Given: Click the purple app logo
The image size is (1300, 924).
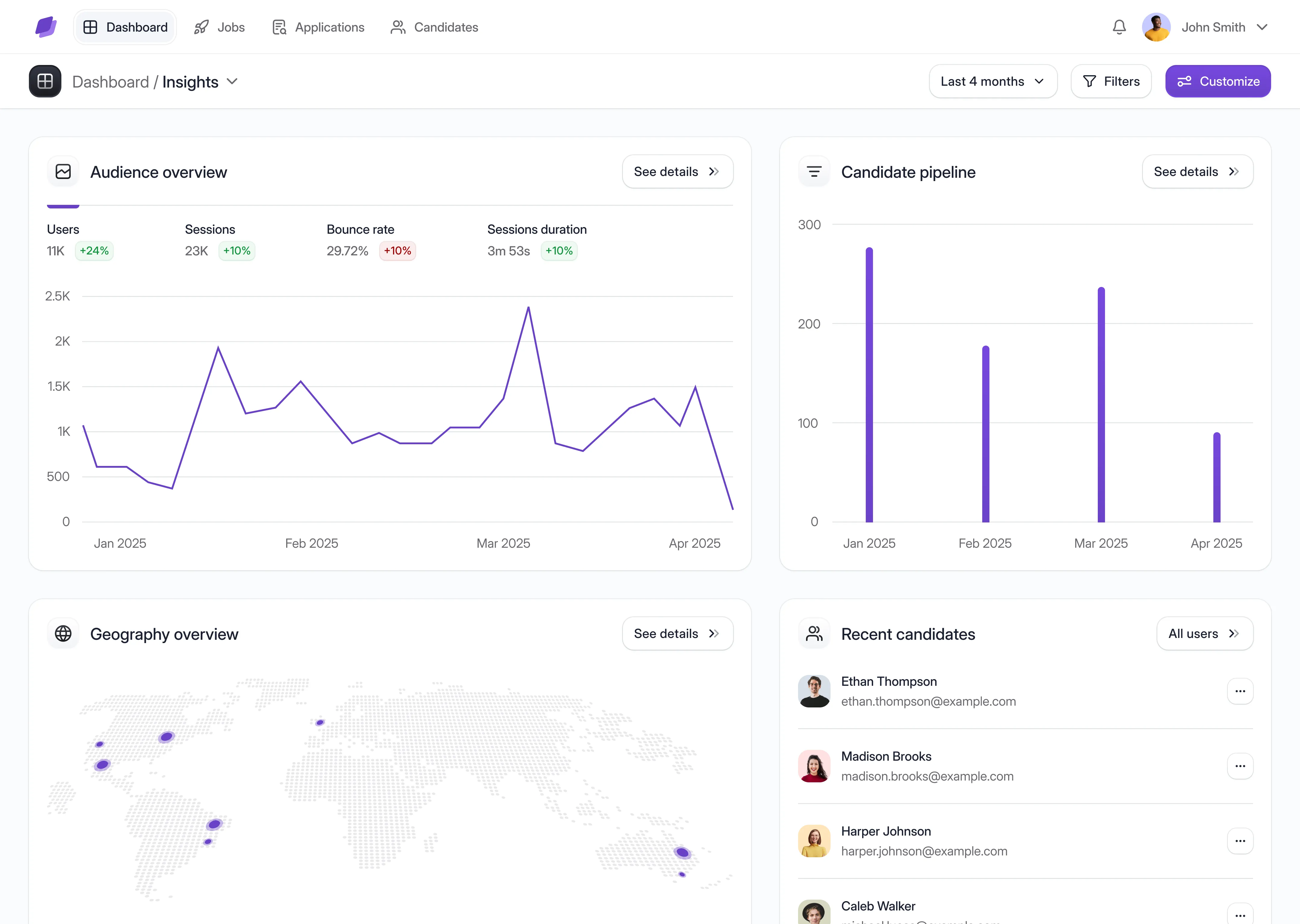Looking at the screenshot, I should coord(45,27).
